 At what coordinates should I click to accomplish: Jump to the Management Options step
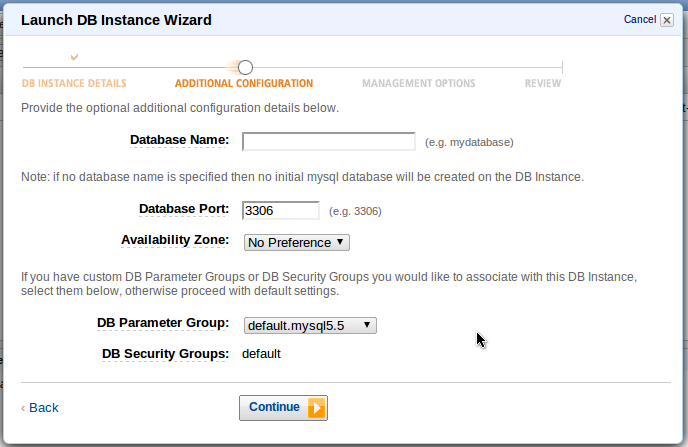tap(418, 83)
